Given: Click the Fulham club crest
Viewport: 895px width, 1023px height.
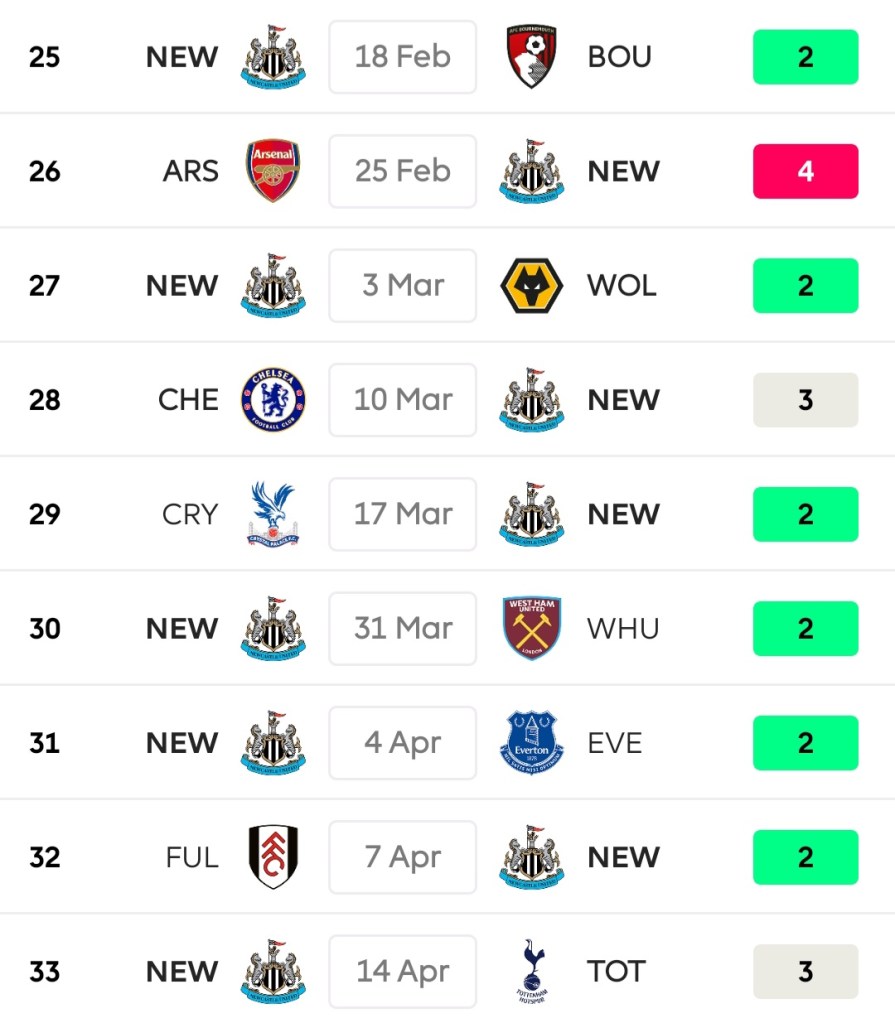Looking at the screenshot, I should [x=273, y=857].
